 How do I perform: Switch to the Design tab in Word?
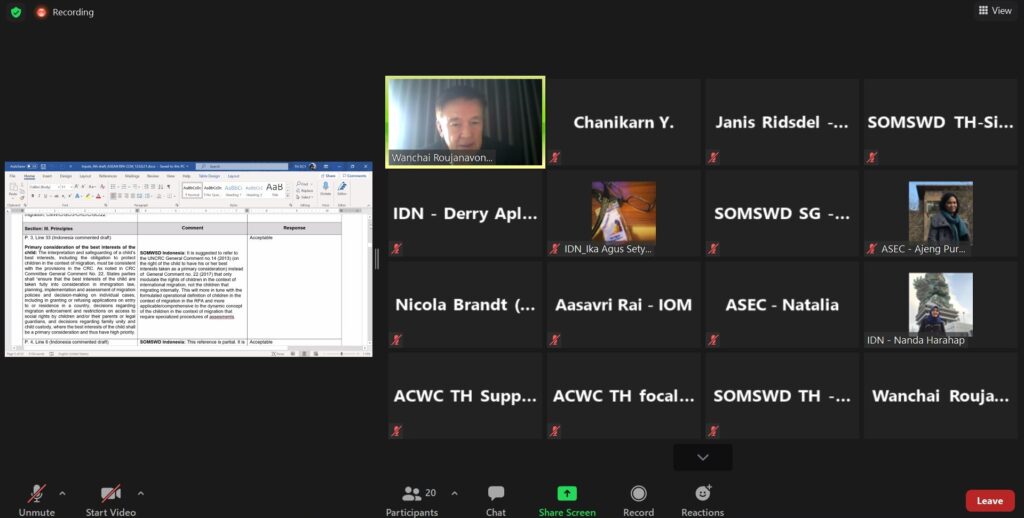click(x=66, y=176)
